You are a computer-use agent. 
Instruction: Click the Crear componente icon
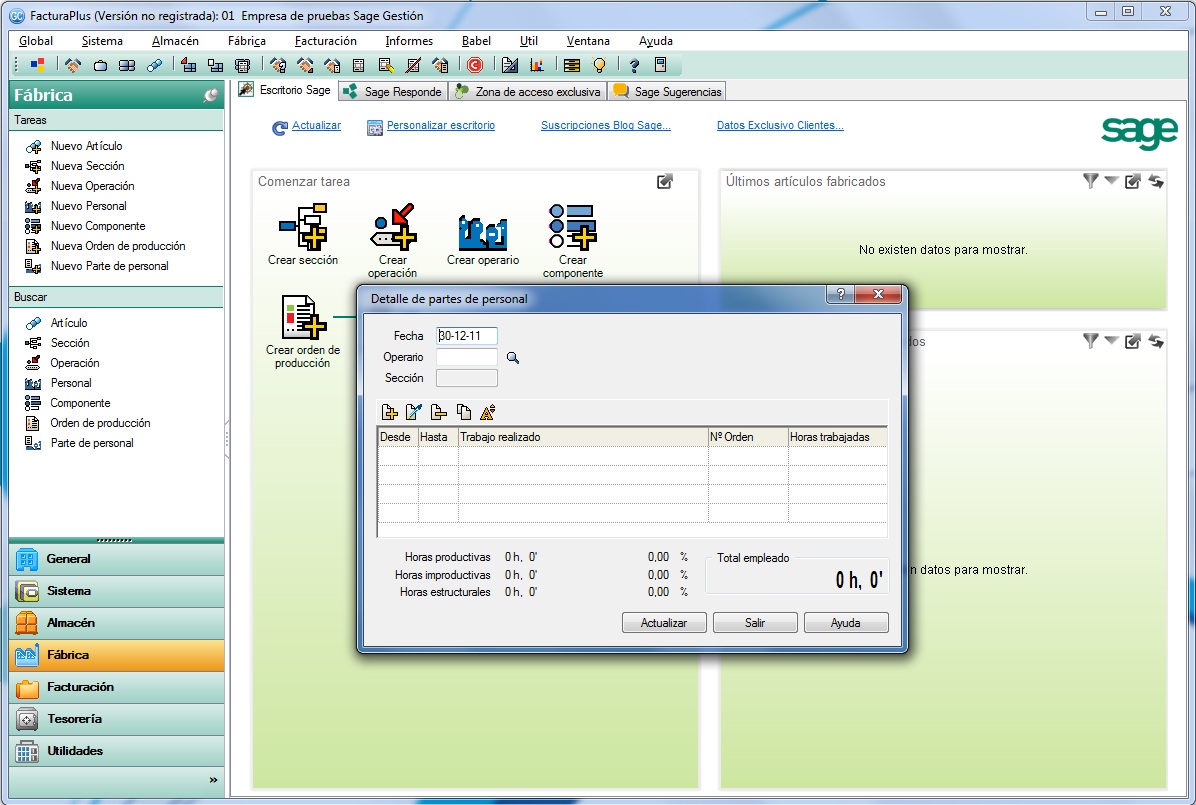click(x=573, y=227)
